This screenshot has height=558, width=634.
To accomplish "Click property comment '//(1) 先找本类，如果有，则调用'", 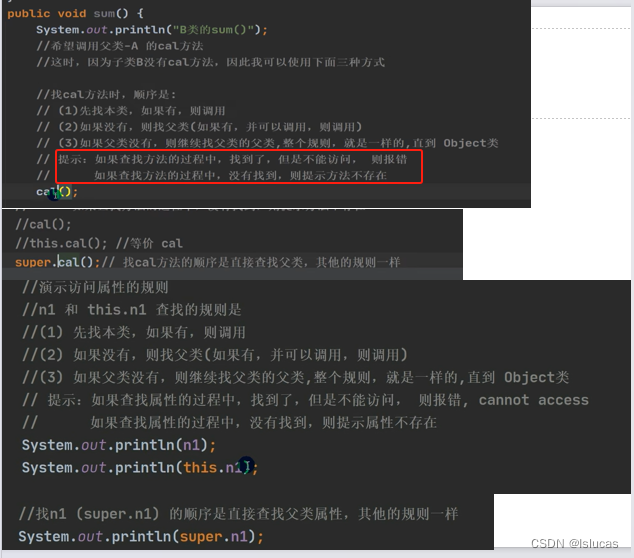I will (x=134, y=332).
